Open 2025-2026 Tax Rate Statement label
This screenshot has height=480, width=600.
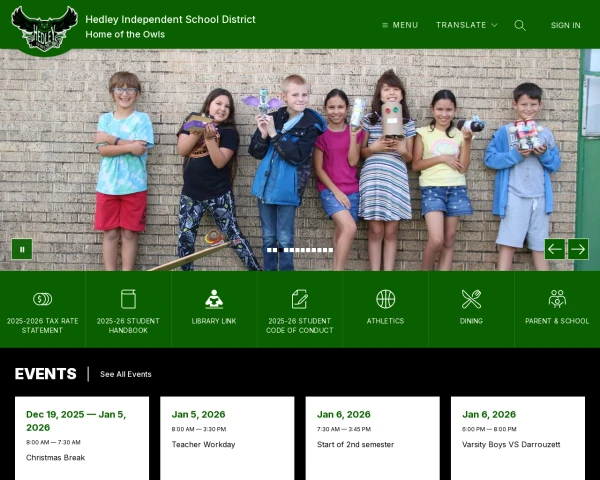pyautogui.click(x=42, y=325)
